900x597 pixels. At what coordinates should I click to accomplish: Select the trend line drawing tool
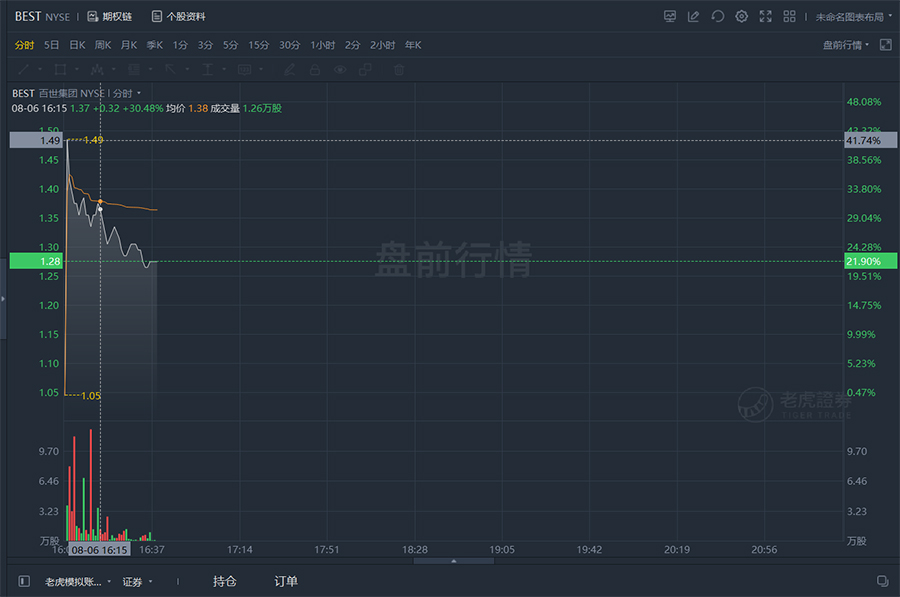(24, 70)
